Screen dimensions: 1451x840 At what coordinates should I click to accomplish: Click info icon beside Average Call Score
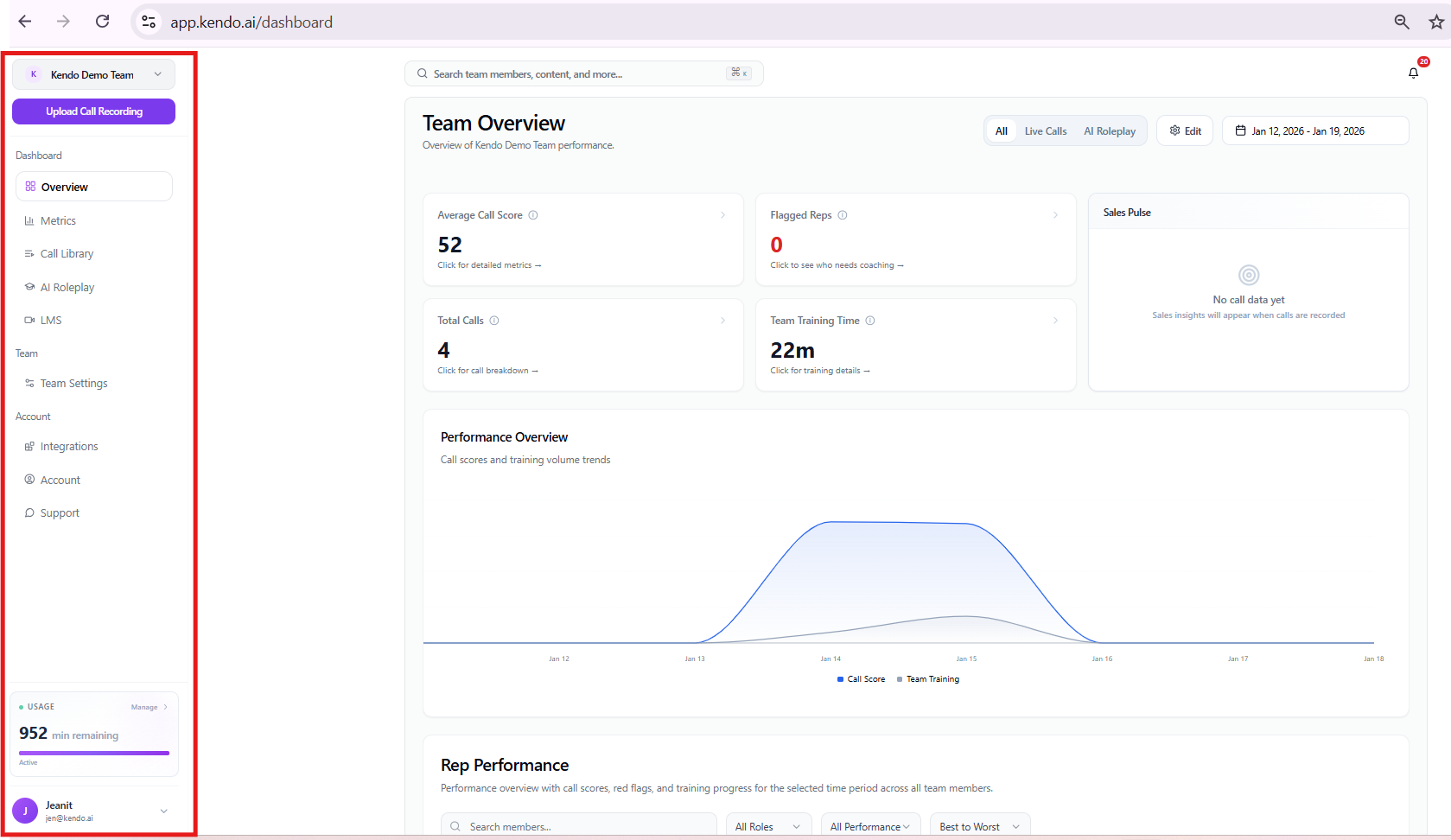pos(533,215)
